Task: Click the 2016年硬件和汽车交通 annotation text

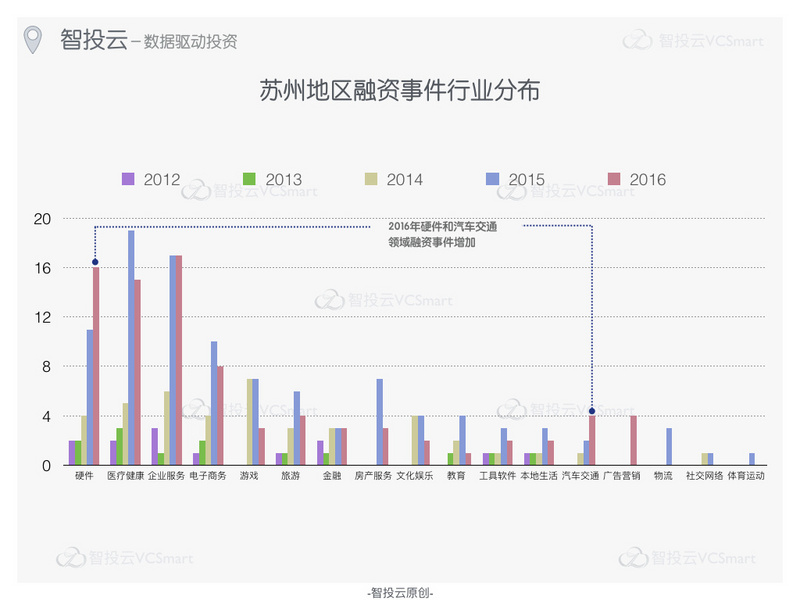Action: pyautogui.click(x=442, y=227)
